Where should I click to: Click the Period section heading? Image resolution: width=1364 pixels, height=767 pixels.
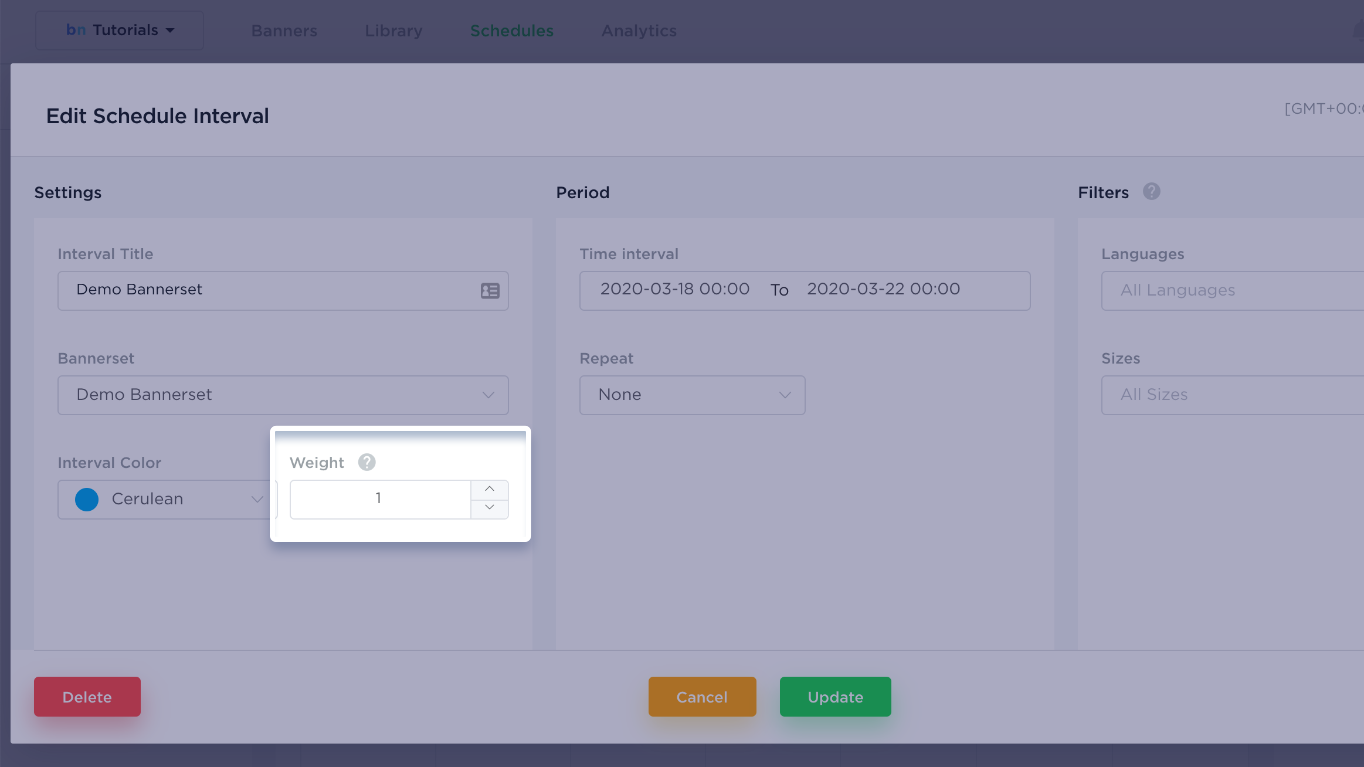click(583, 192)
